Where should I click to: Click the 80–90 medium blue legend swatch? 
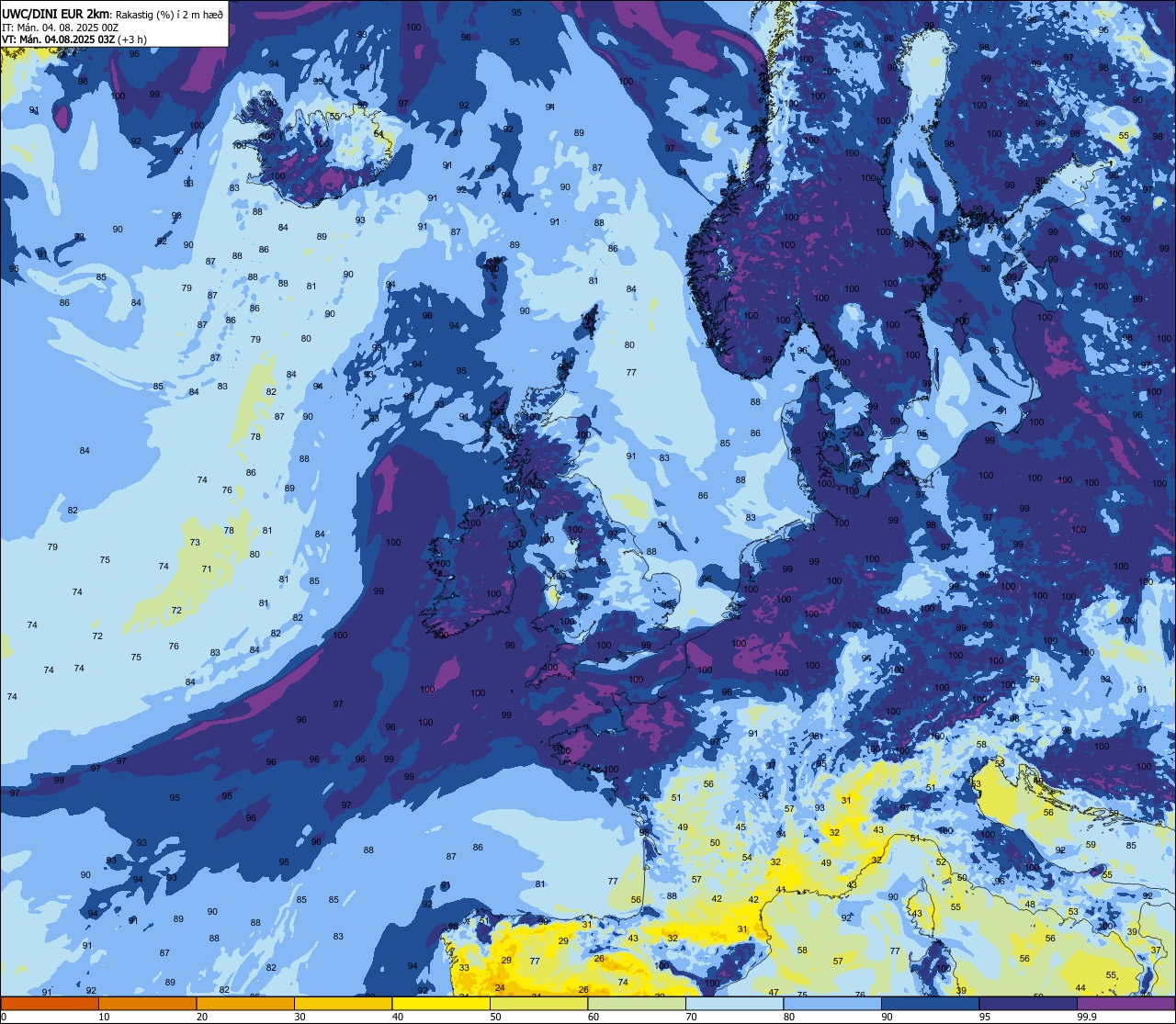pos(832,1003)
